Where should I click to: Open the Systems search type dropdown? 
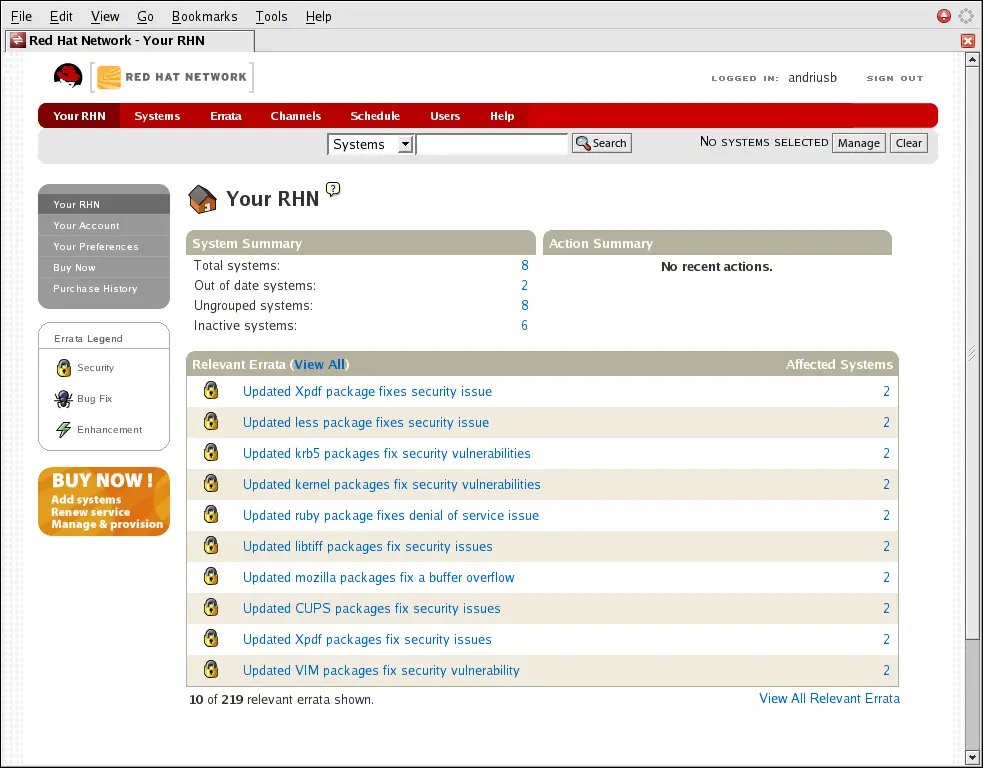click(370, 144)
